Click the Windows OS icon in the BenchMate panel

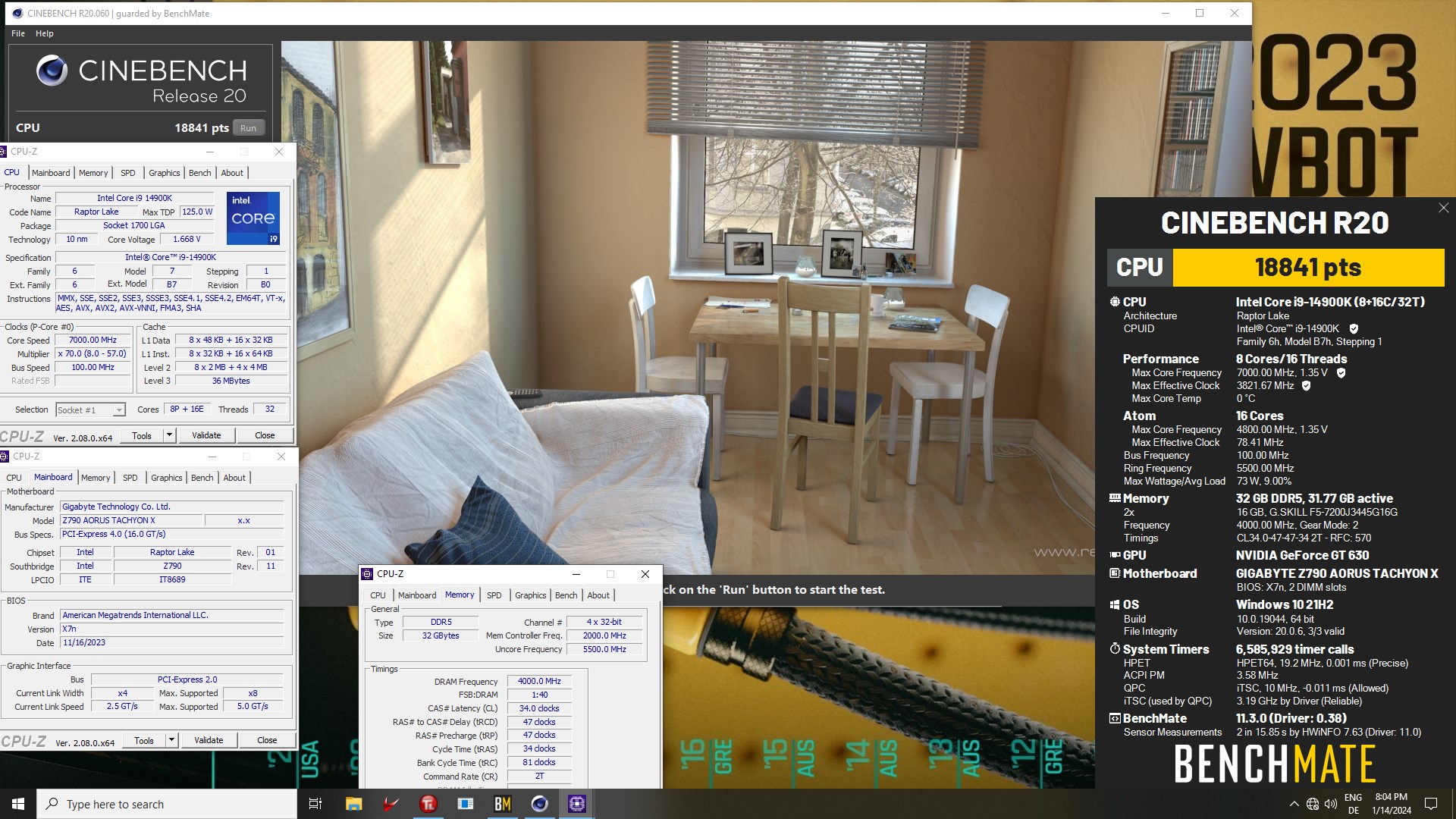(x=1115, y=604)
